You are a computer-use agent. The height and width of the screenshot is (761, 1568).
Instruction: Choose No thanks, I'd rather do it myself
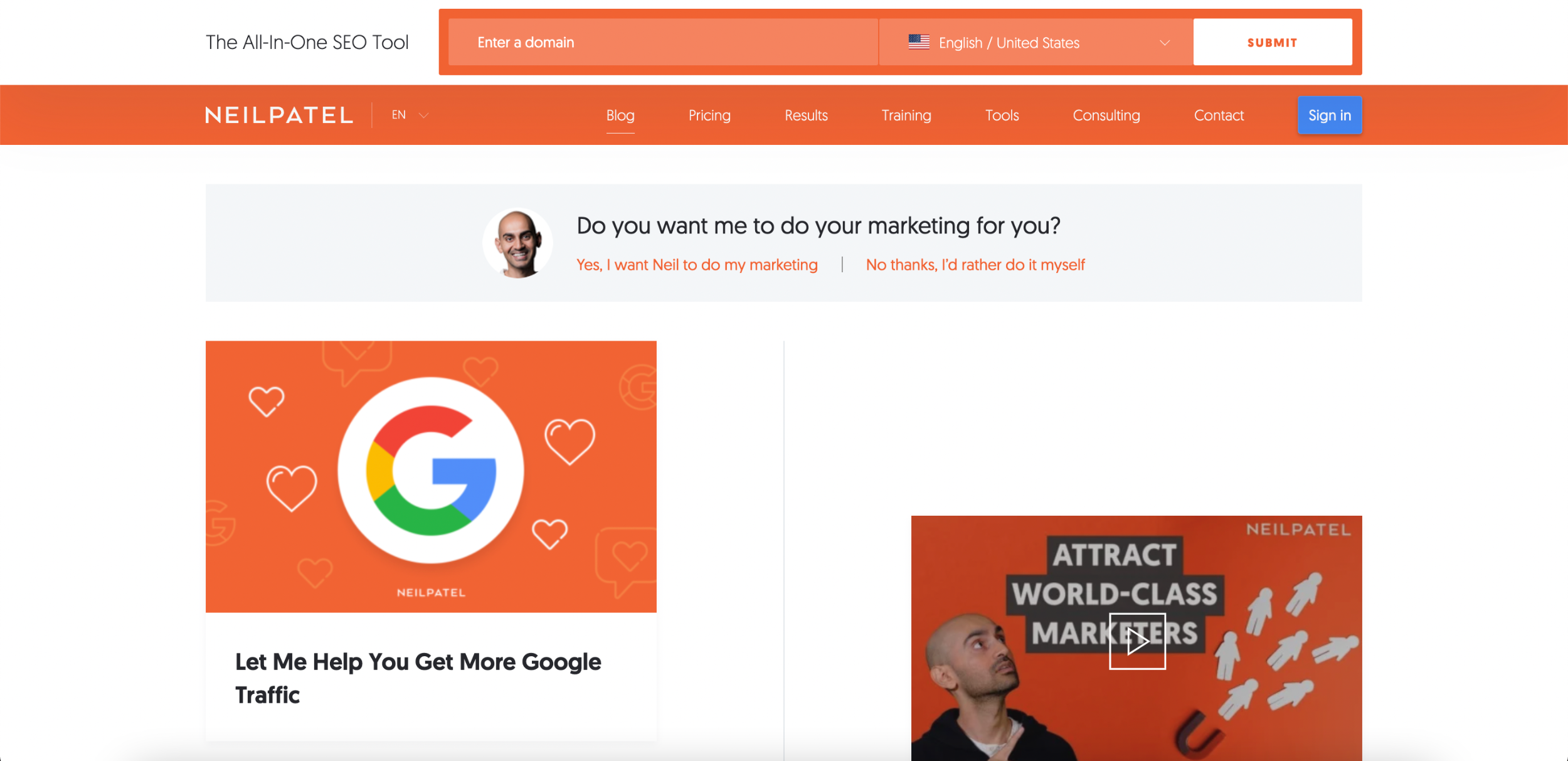(x=975, y=265)
